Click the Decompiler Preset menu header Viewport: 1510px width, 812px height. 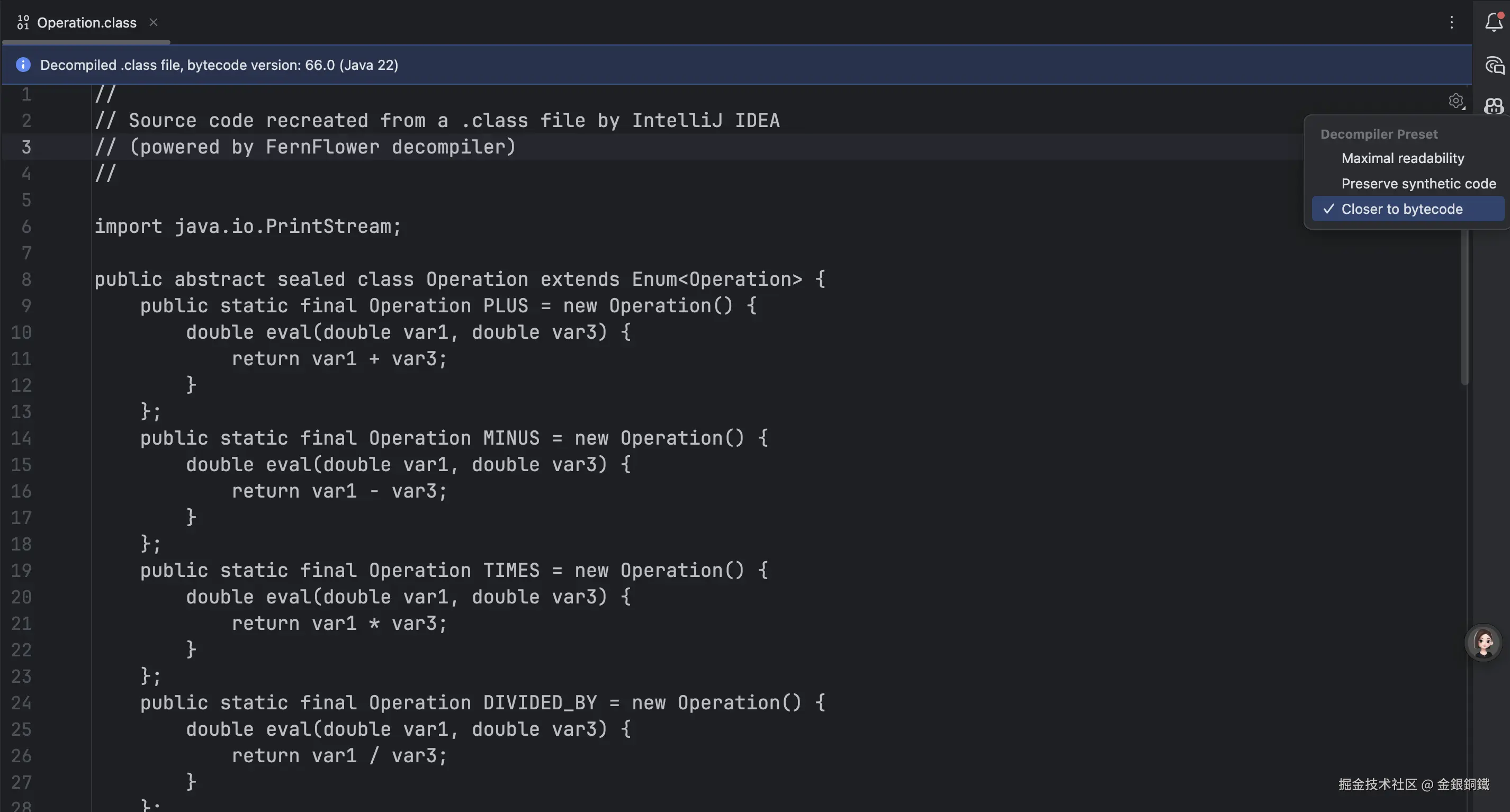tap(1379, 134)
